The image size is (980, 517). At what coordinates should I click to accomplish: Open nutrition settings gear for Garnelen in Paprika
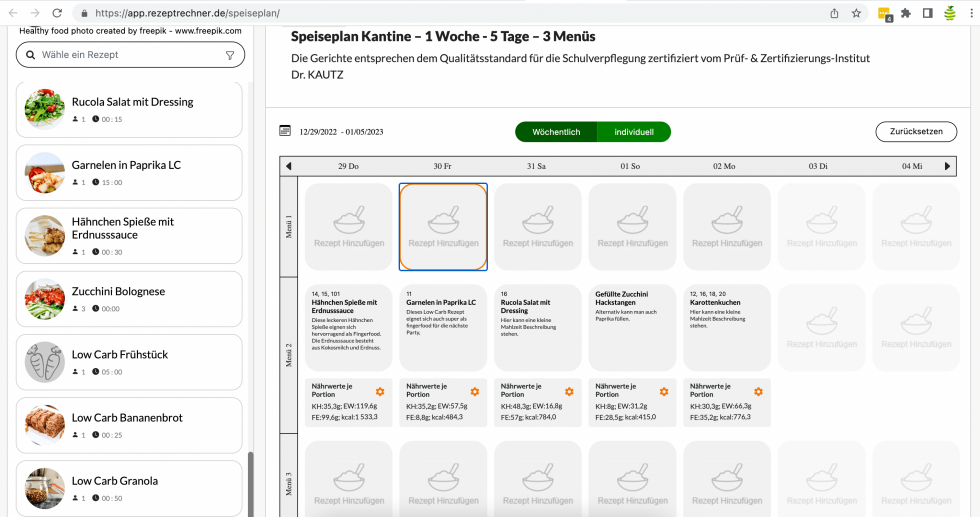point(475,392)
